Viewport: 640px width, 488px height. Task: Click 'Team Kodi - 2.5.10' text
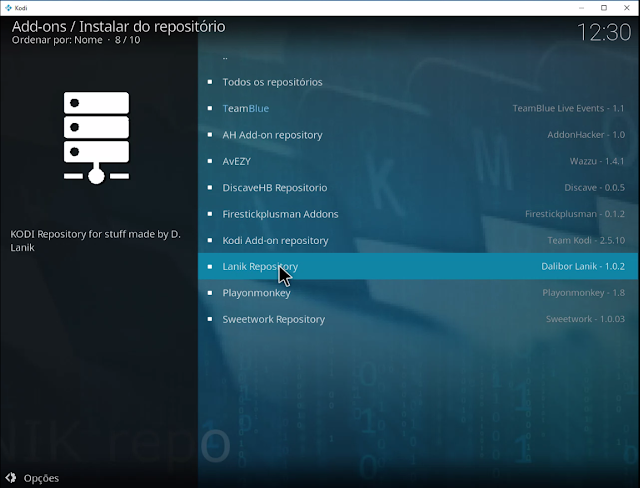click(586, 240)
